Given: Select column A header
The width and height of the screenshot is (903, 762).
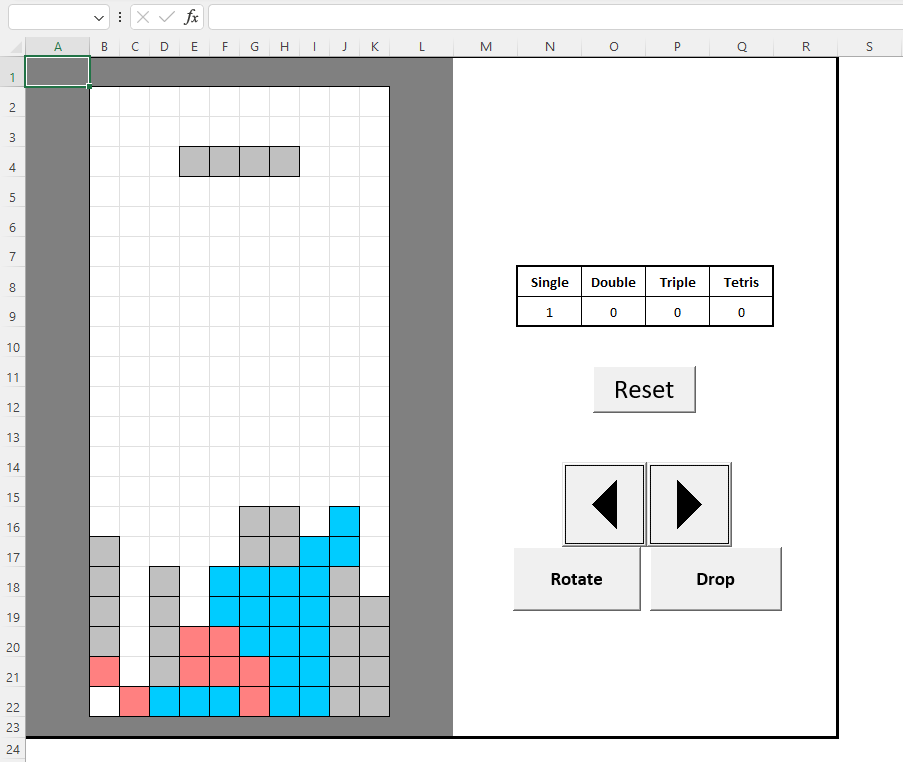Looking at the screenshot, I should click(x=58, y=47).
